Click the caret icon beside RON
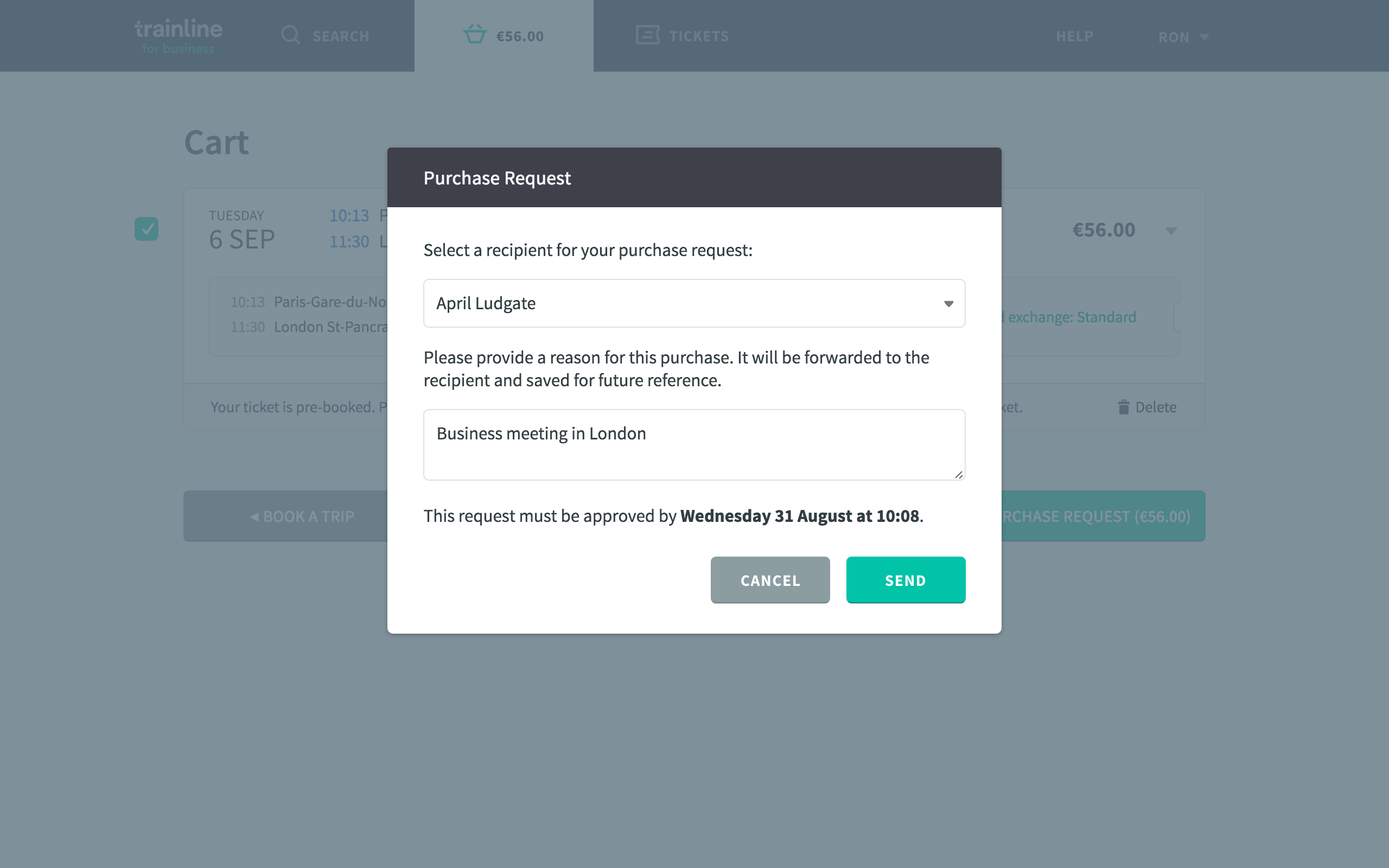The image size is (1389, 868). pos(1203,37)
